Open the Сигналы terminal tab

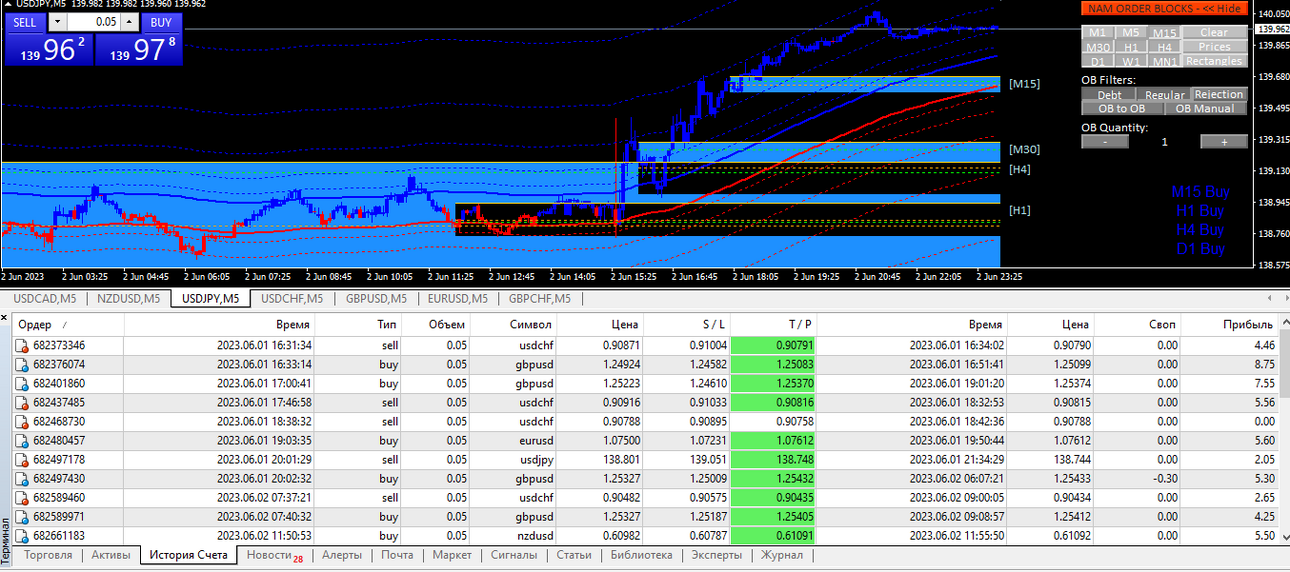[x=514, y=555]
